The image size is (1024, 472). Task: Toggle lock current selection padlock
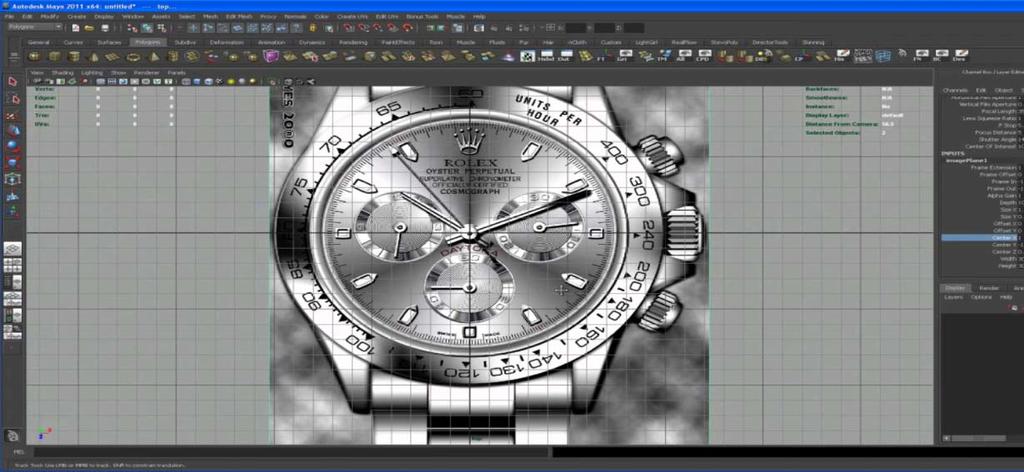pos(312,28)
